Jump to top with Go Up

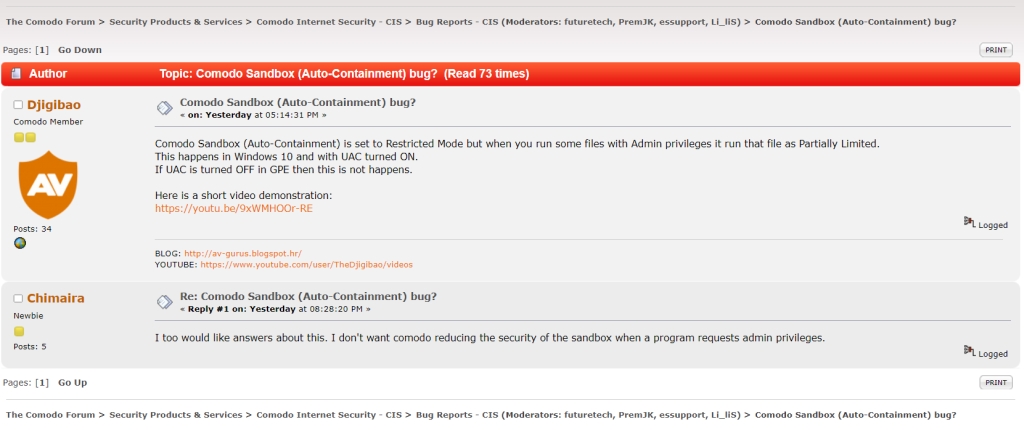click(72, 382)
